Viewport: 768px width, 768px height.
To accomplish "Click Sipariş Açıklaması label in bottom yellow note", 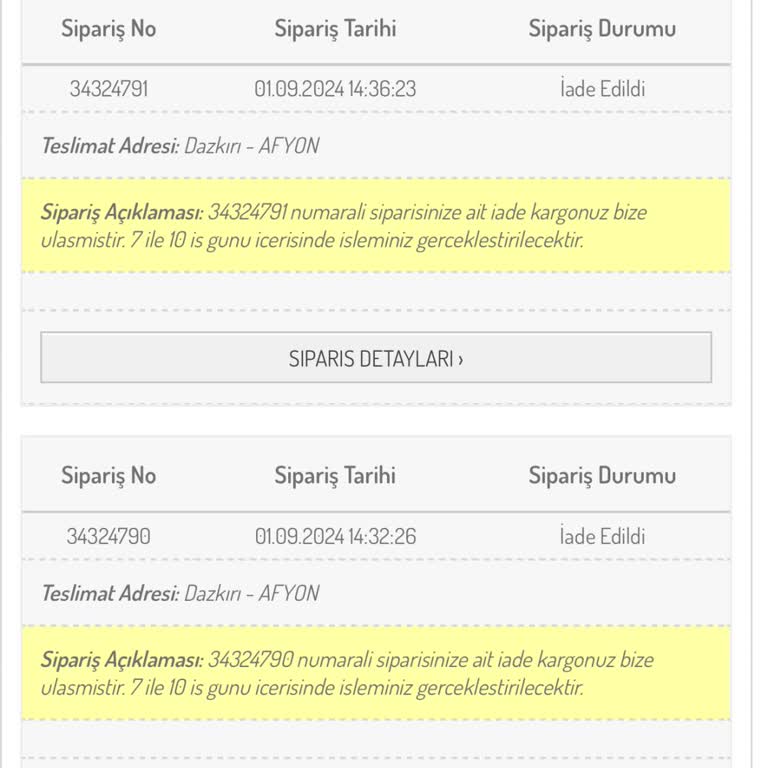I will 122,659.
